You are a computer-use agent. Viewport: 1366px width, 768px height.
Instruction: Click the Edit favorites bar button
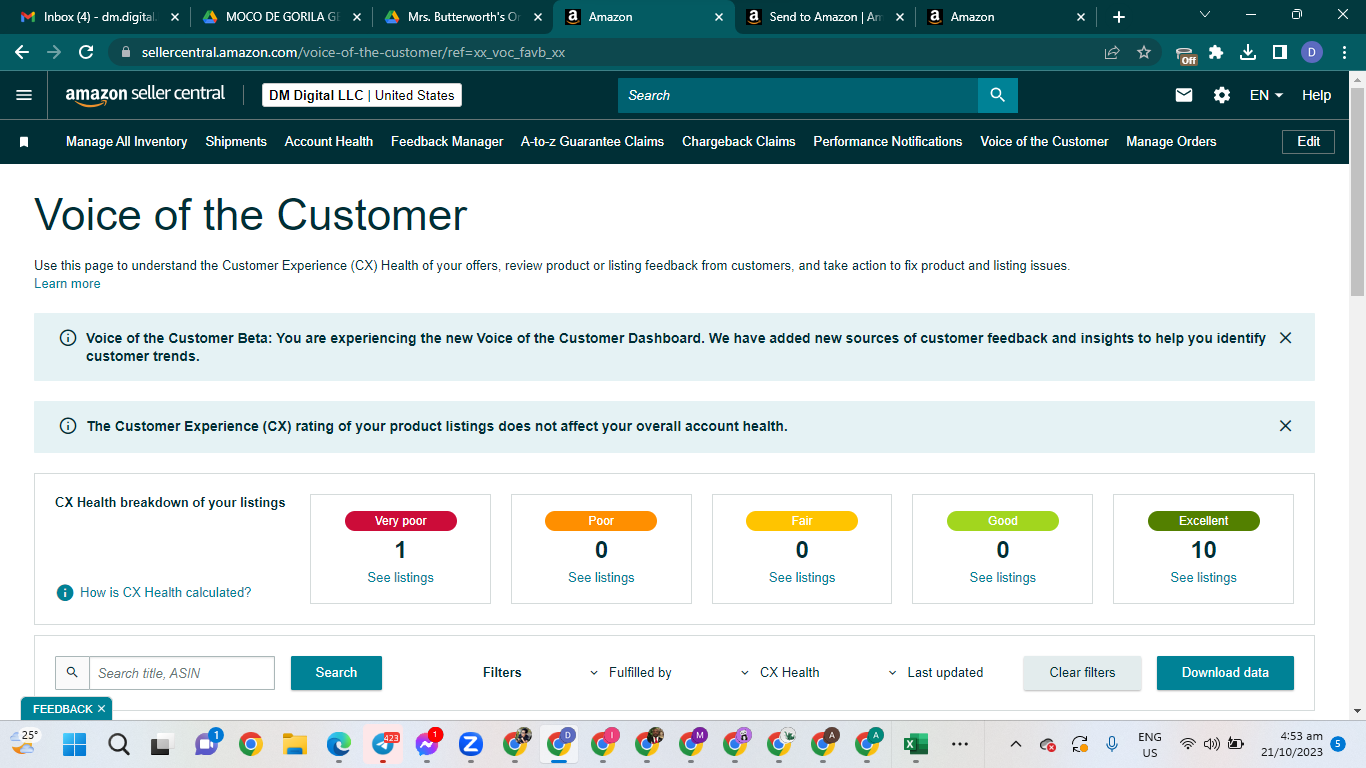1308,142
